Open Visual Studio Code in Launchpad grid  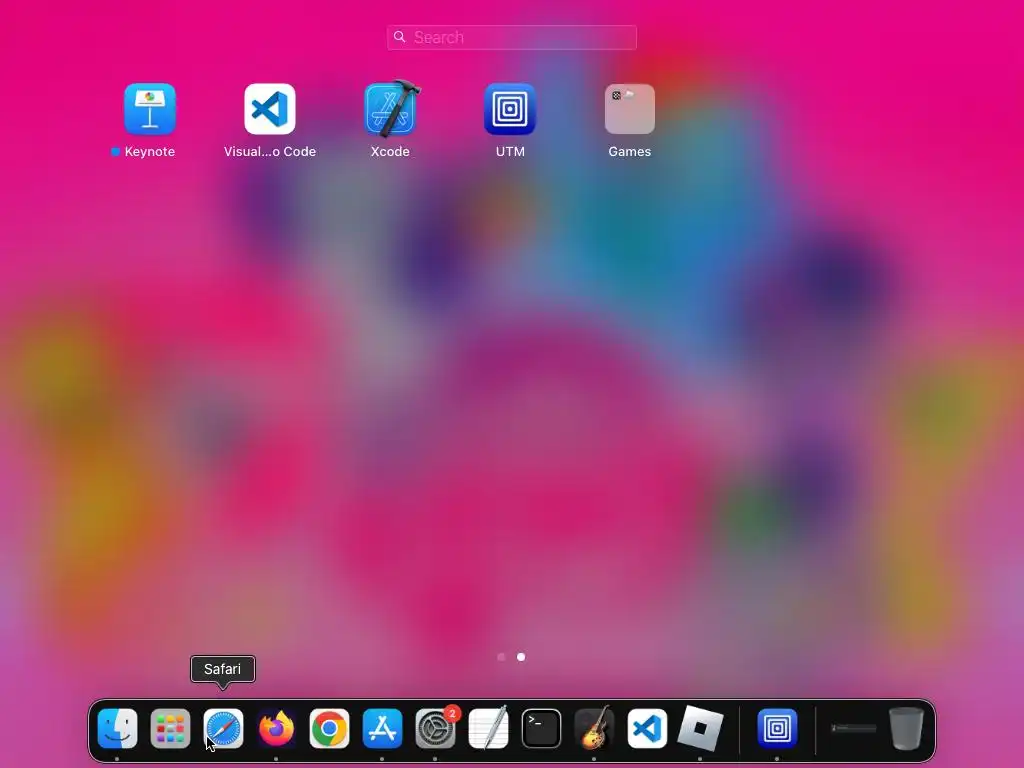270,109
